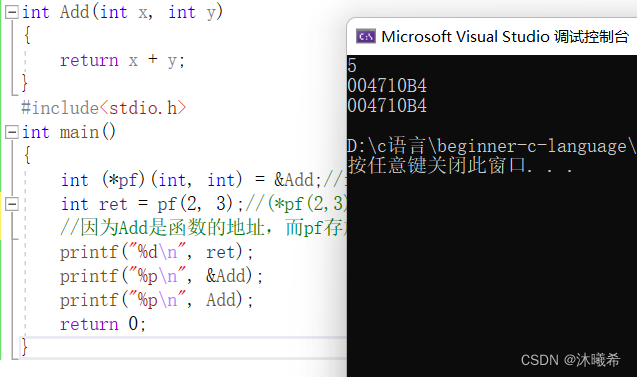Click the 'int Add(int x, int y)' declaration

[122, 12]
